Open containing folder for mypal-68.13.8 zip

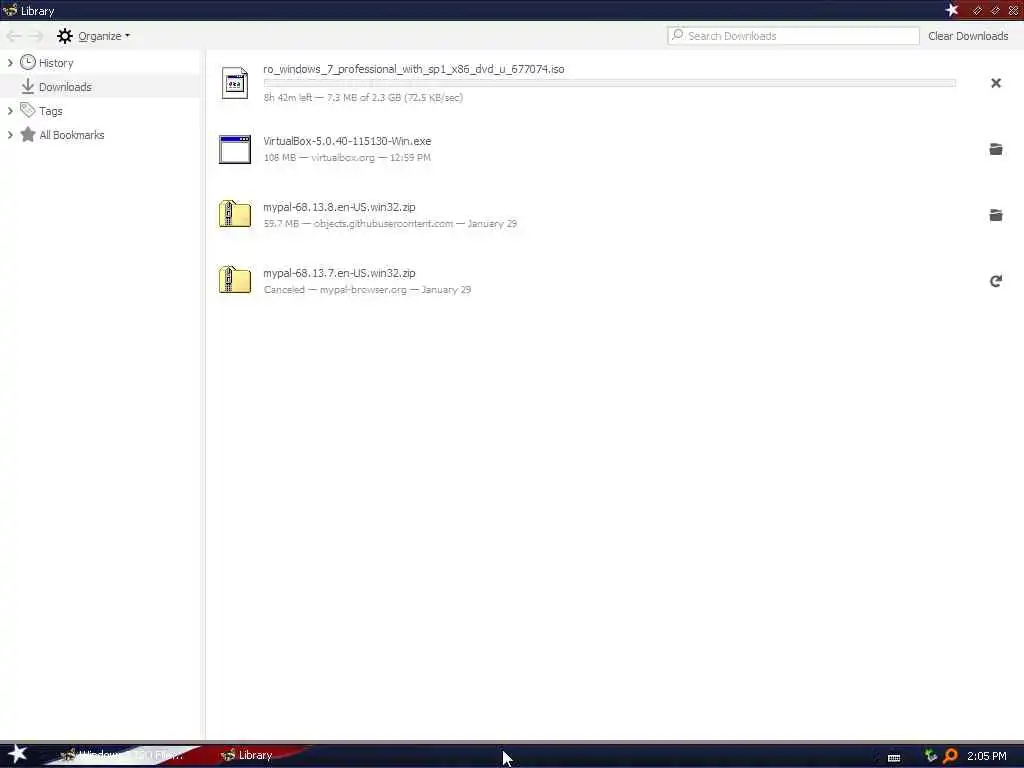pyautogui.click(x=995, y=215)
